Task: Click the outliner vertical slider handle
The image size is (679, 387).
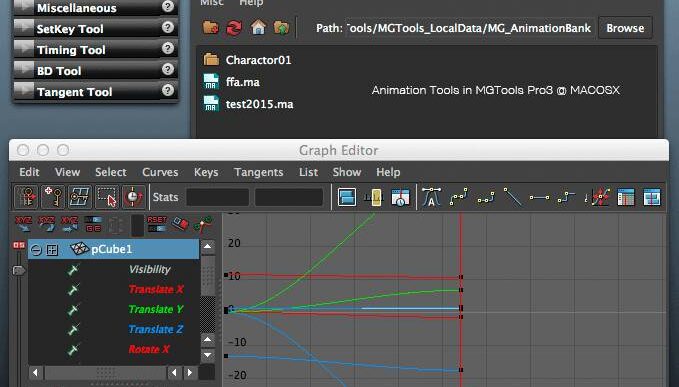Action: click(19, 271)
